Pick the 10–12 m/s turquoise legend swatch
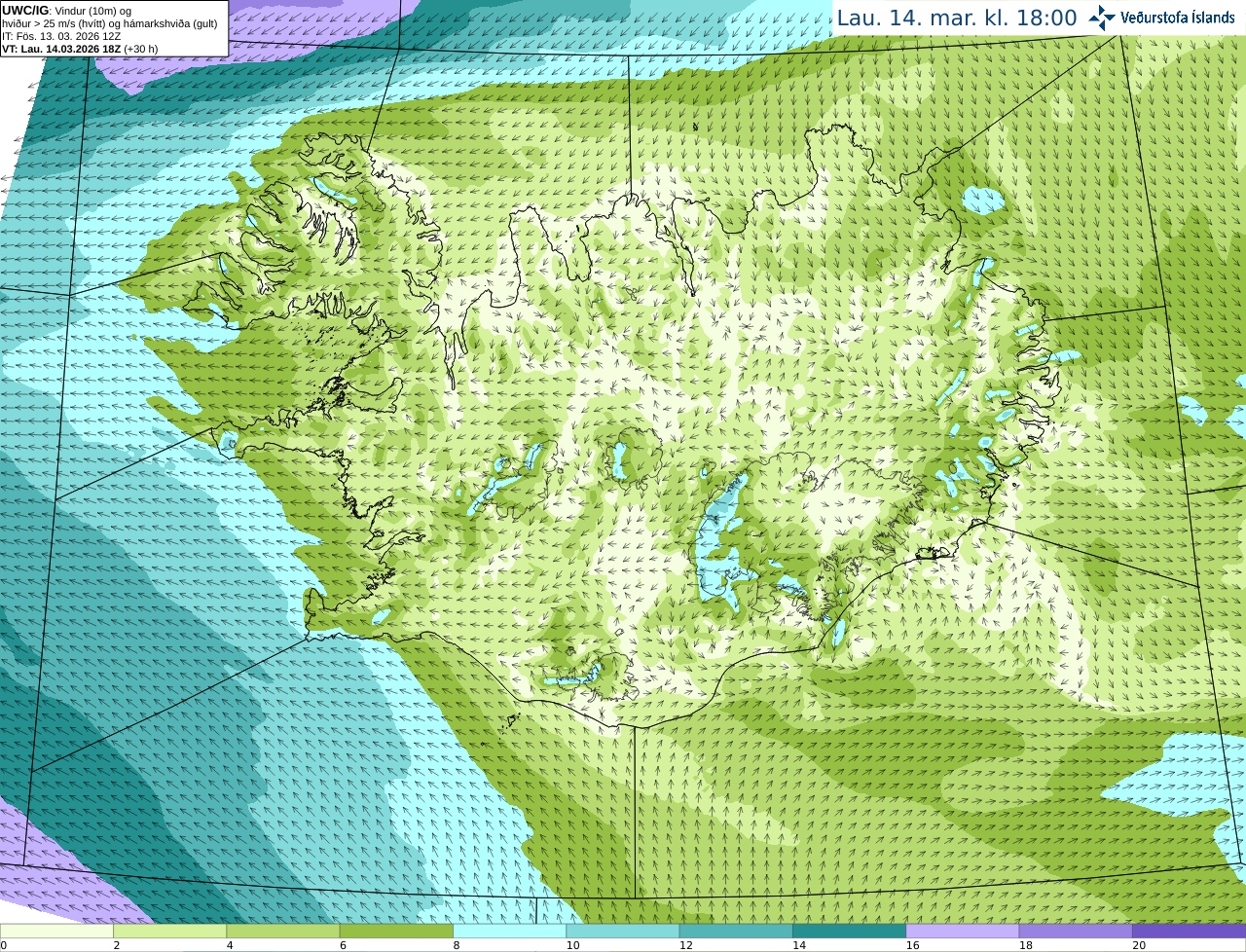The image size is (1246, 952). point(623,931)
